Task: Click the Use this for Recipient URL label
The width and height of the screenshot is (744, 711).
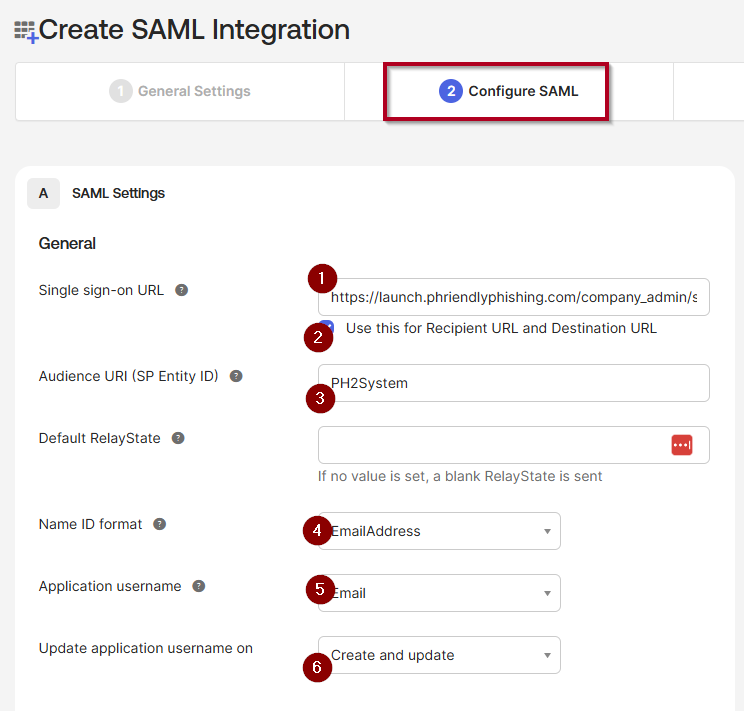Action: pyautogui.click(x=501, y=328)
